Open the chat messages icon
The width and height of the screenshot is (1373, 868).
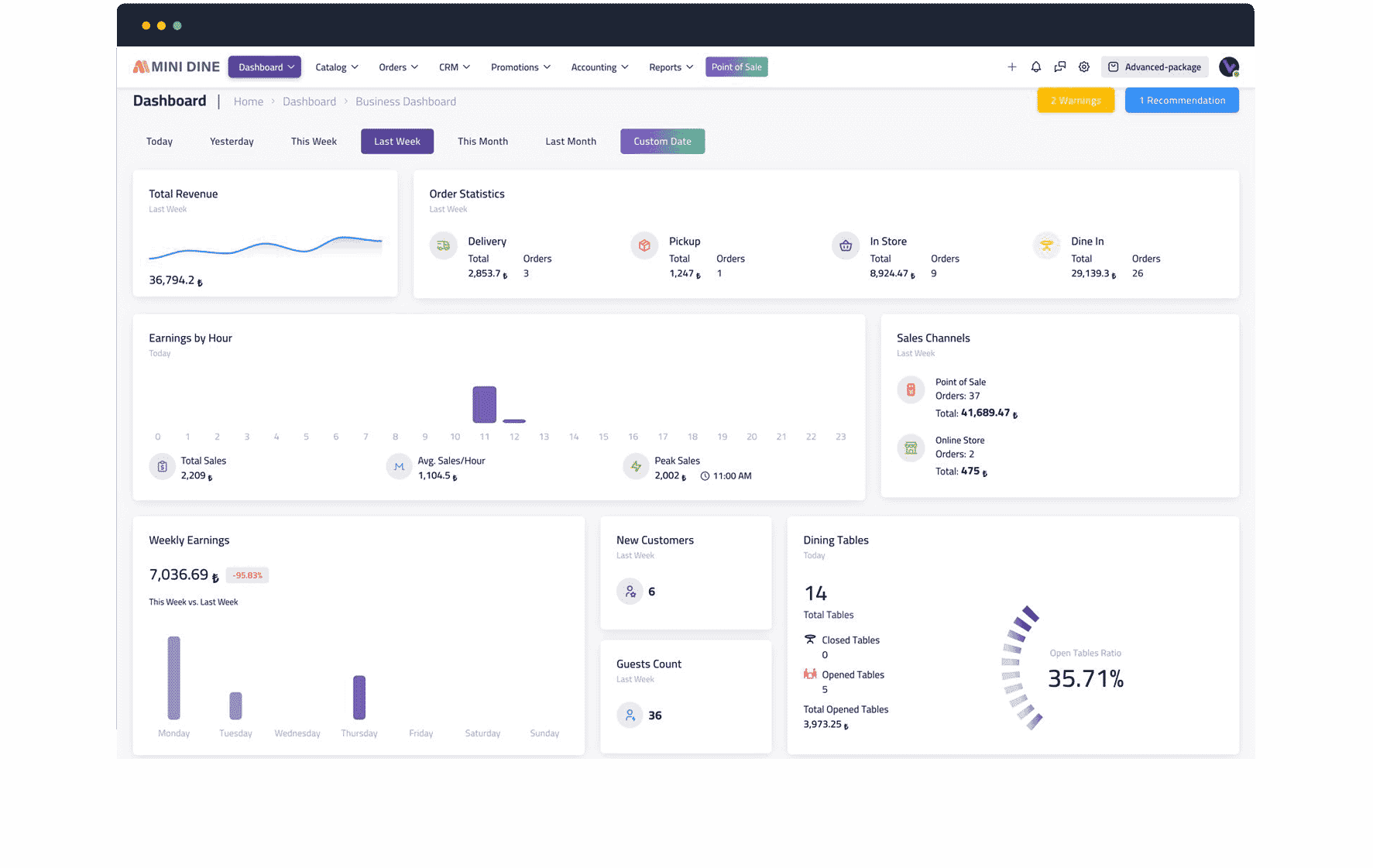(x=1060, y=67)
